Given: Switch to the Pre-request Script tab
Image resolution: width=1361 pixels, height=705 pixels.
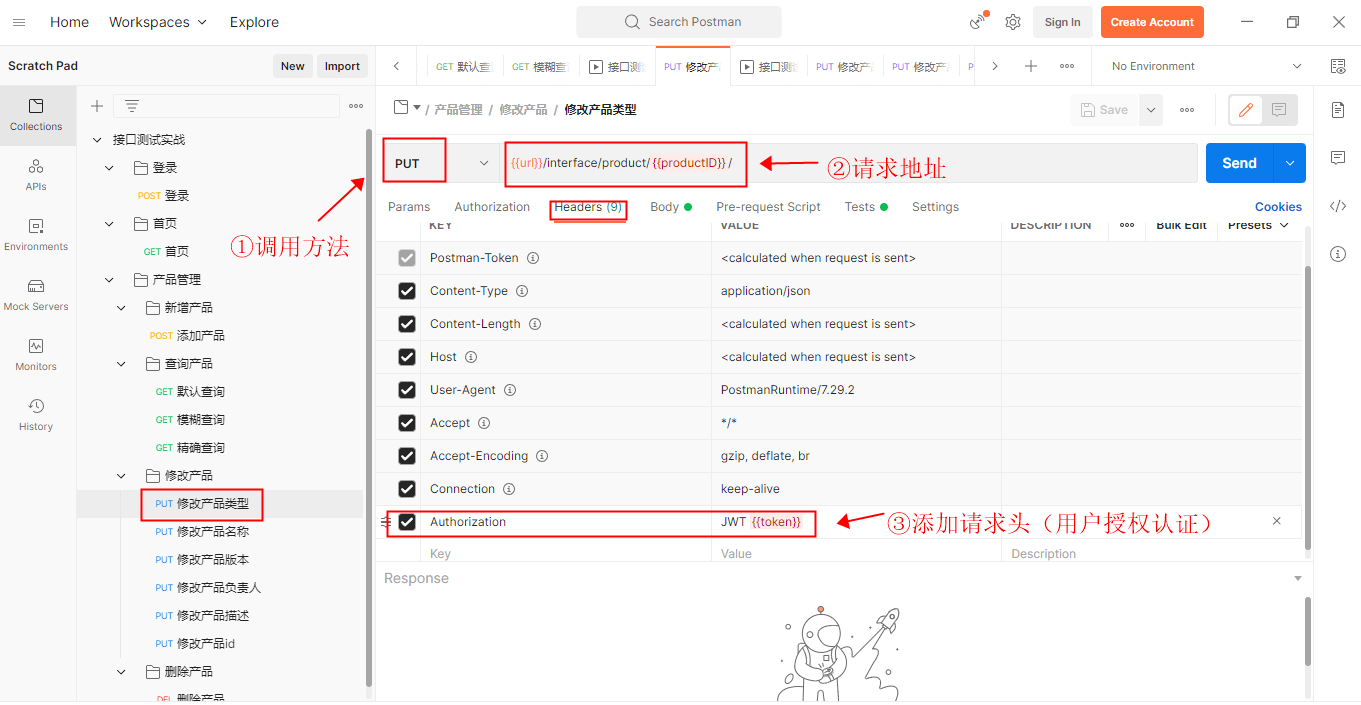Looking at the screenshot, I should 768,207.
